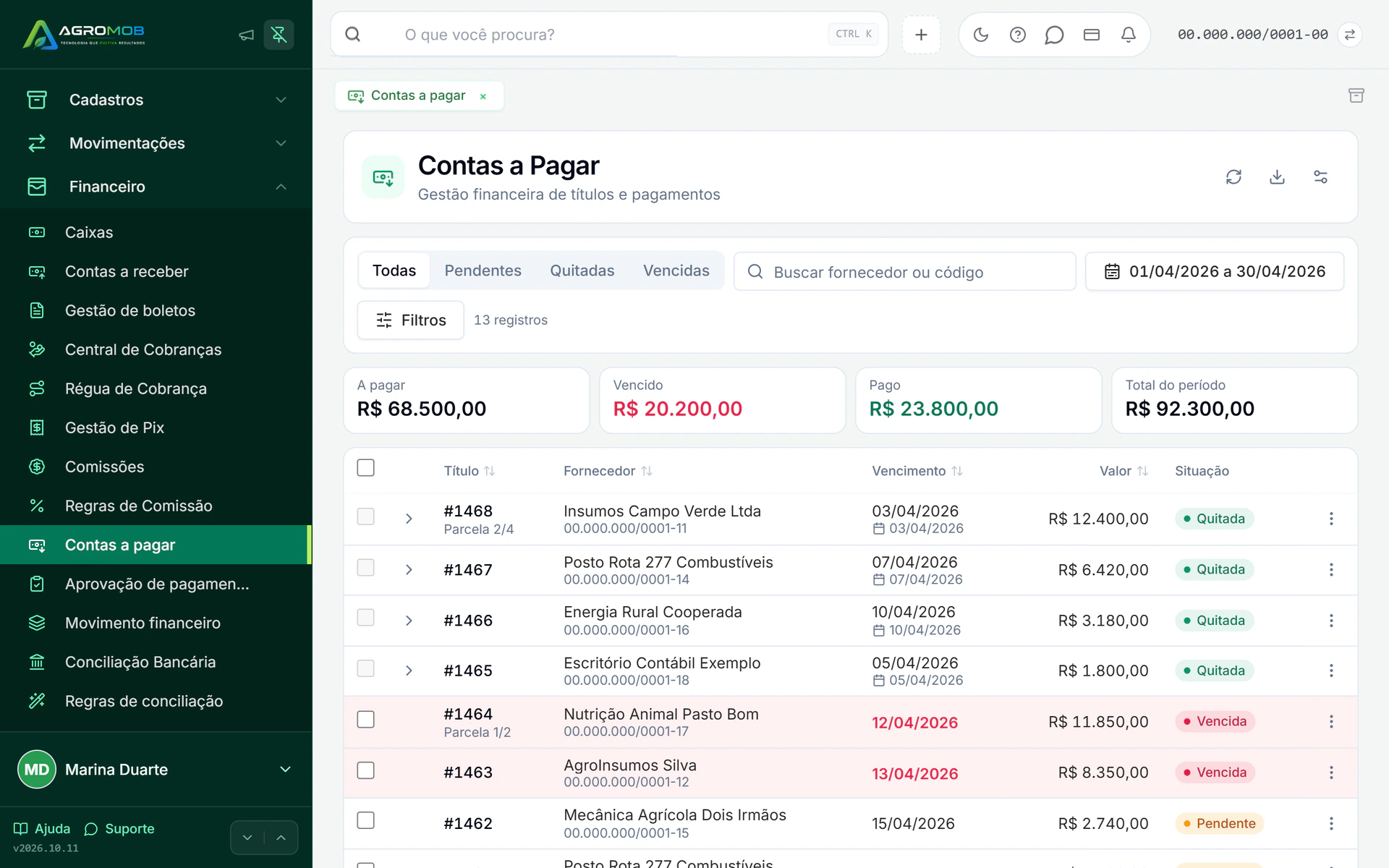Expand row details for #1465
This screenshot has width=1389, height=868.
pyautogui.click(x=409, y=671)
